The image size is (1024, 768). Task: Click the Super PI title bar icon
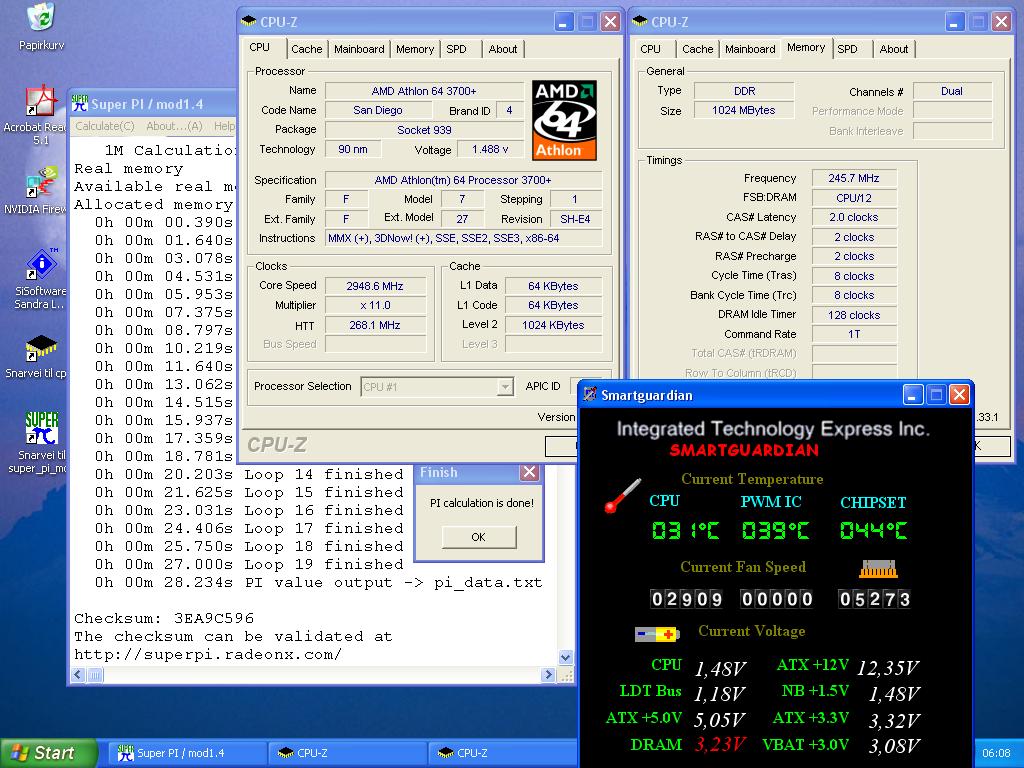point(80,103)
